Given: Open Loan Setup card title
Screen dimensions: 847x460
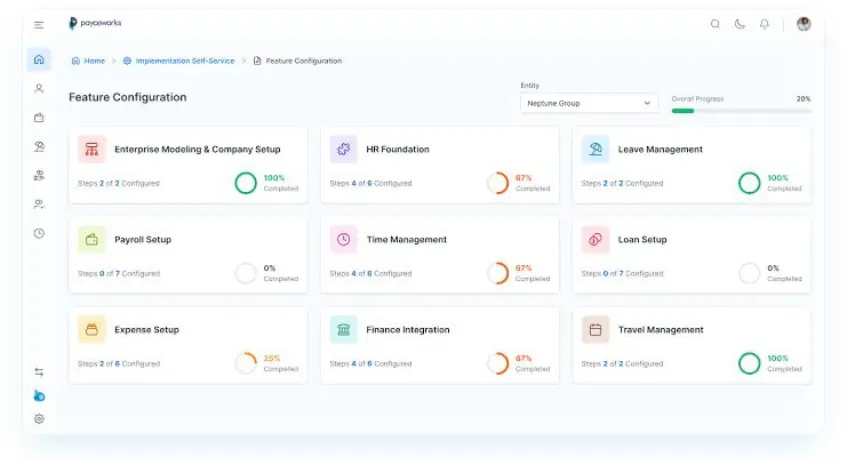Looking at the screenshot, I should (x=642, y=239).
